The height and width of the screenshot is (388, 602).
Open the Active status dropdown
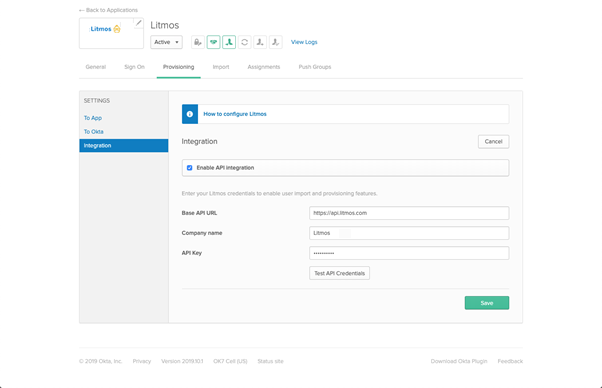point(166,42)
